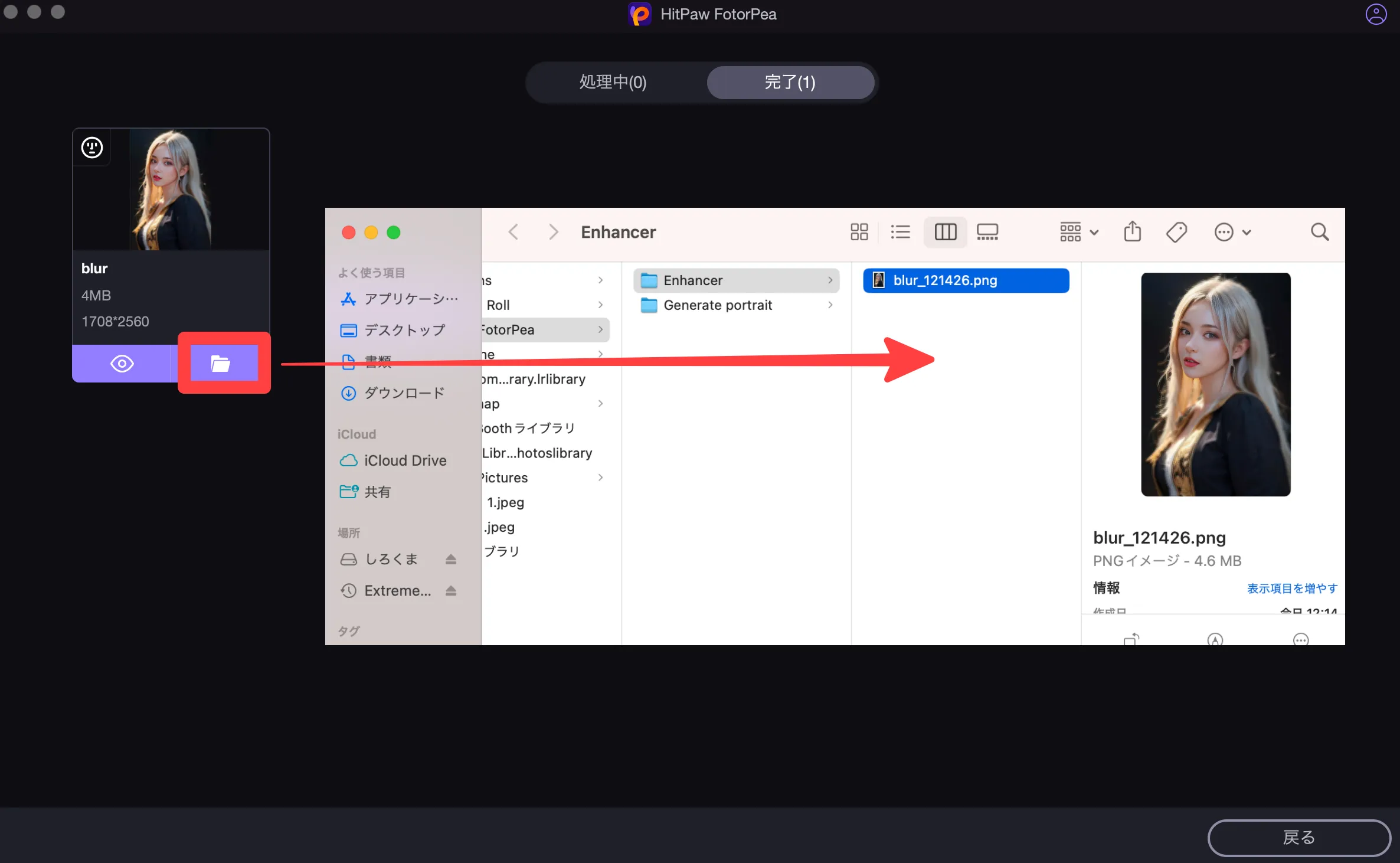
Task: Click the face enhancement badge on thumbnail
Action: coord(92,148)
